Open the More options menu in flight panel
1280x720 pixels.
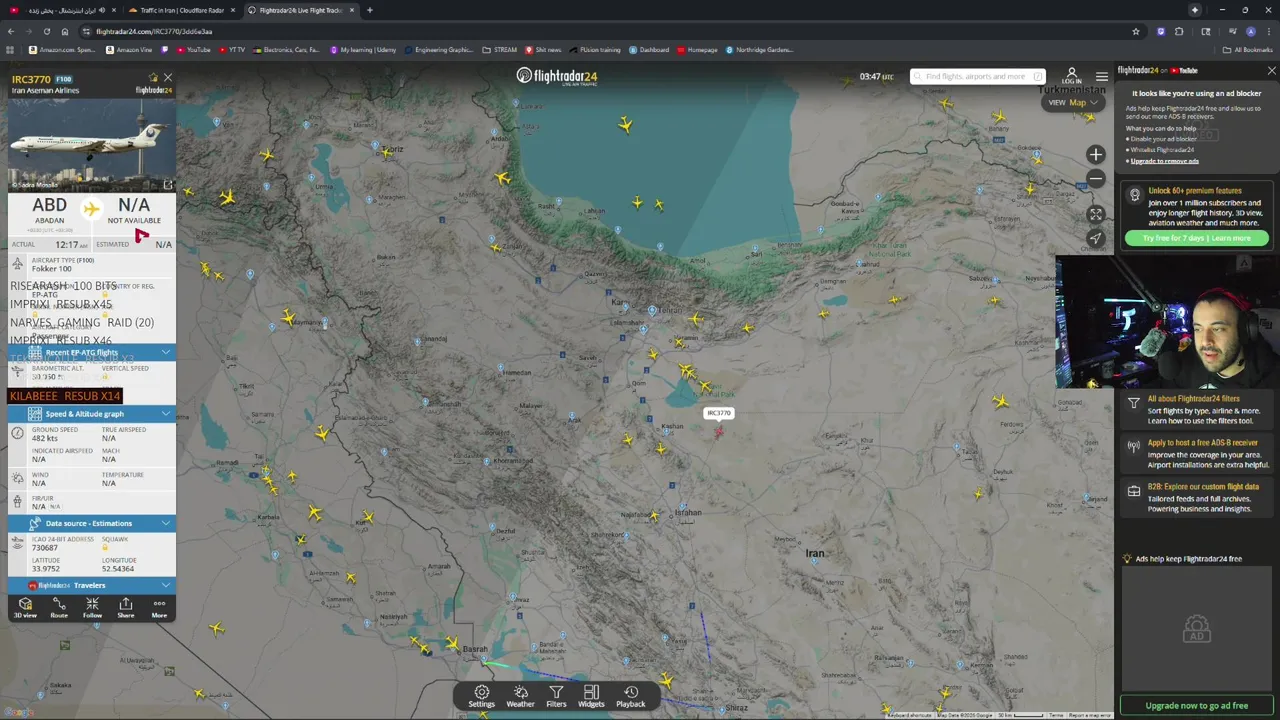(x=159, y=608)
